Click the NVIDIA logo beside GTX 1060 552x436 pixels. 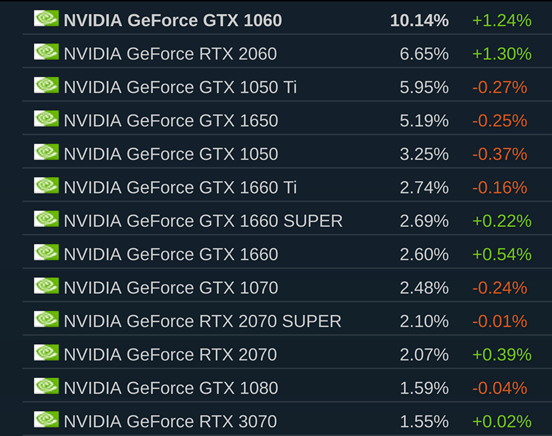pyautogui.click(x=46, y=18)
